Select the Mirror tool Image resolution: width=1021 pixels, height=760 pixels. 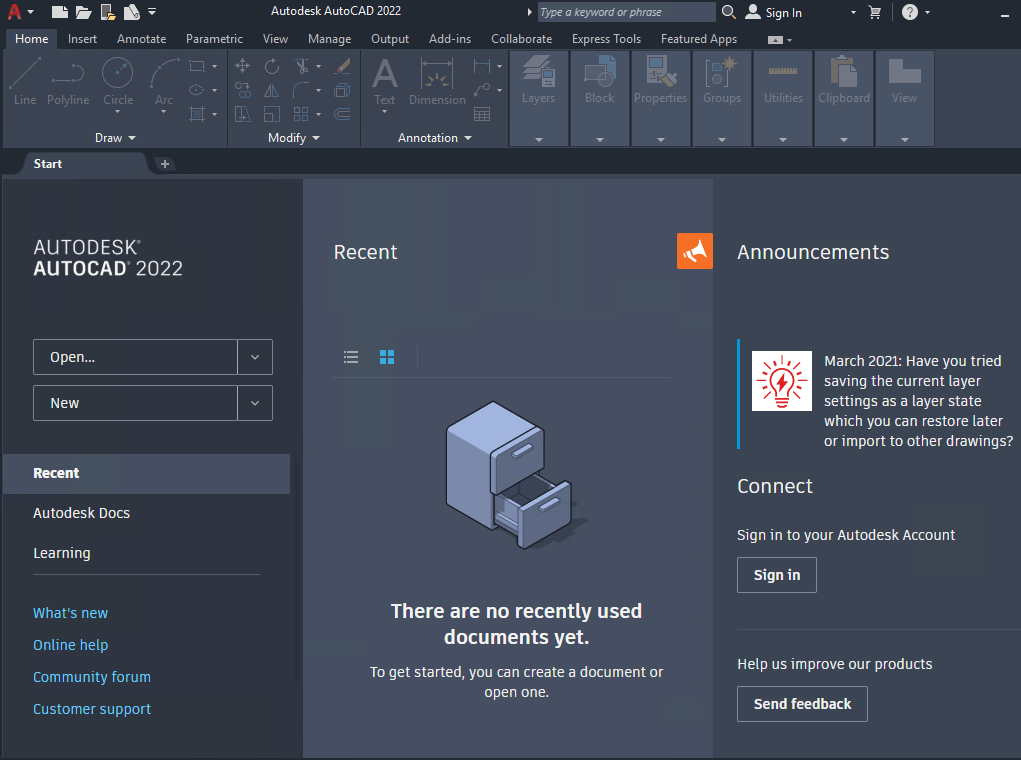tap(272, 90)
